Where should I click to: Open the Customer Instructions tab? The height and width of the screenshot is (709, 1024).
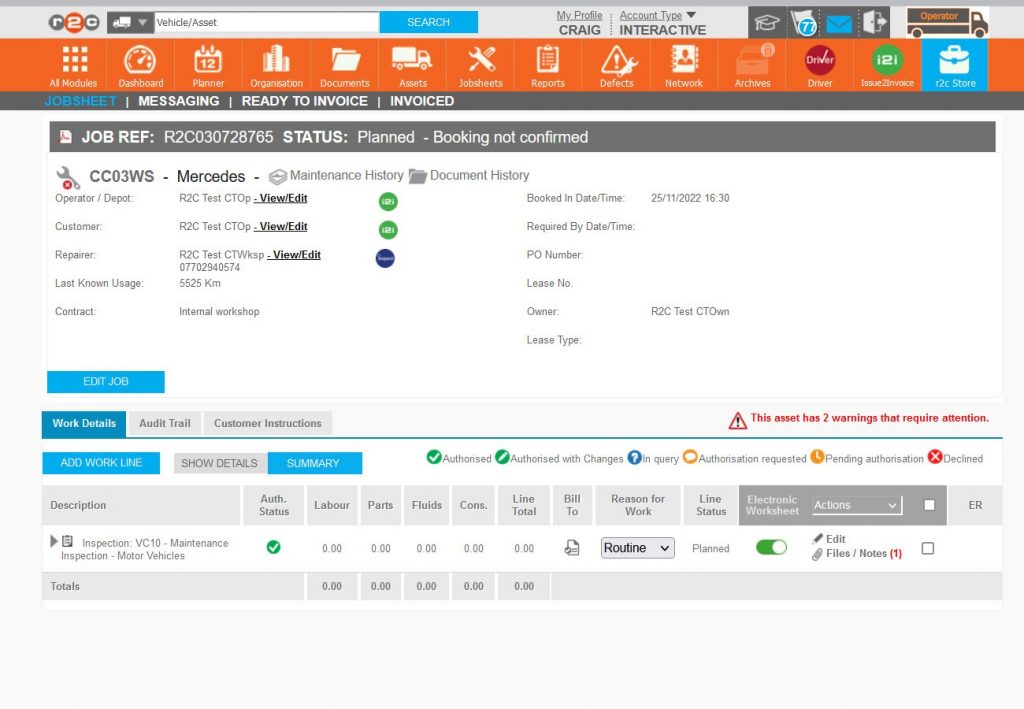tap(266, 423)
